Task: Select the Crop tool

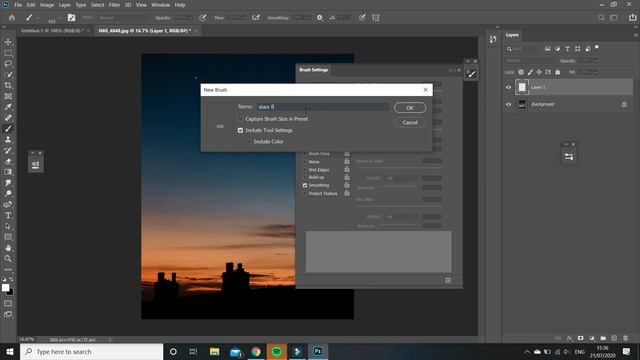Action: coord(8,85)
